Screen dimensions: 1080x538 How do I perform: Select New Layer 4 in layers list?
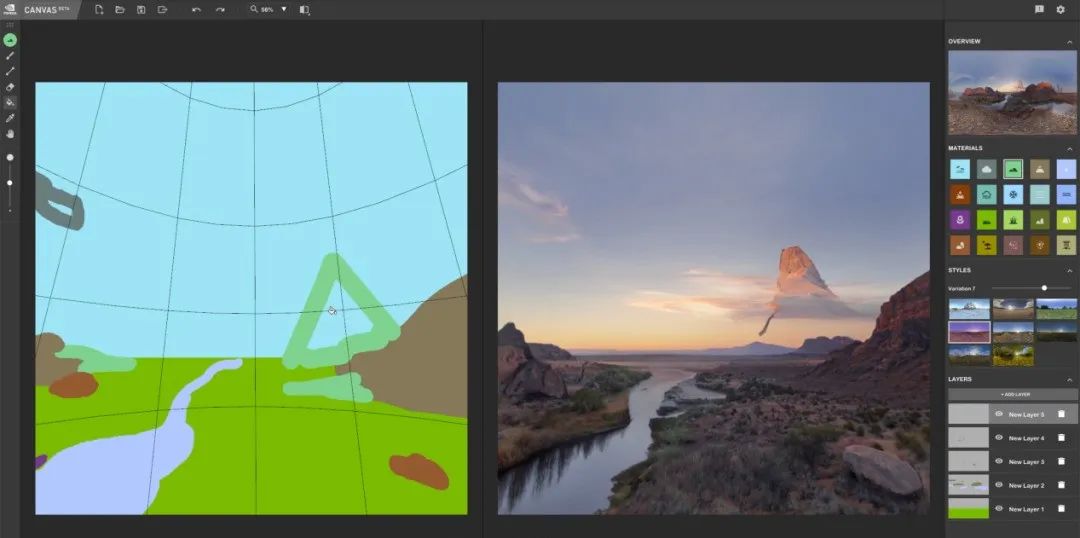coord(1026,438)
